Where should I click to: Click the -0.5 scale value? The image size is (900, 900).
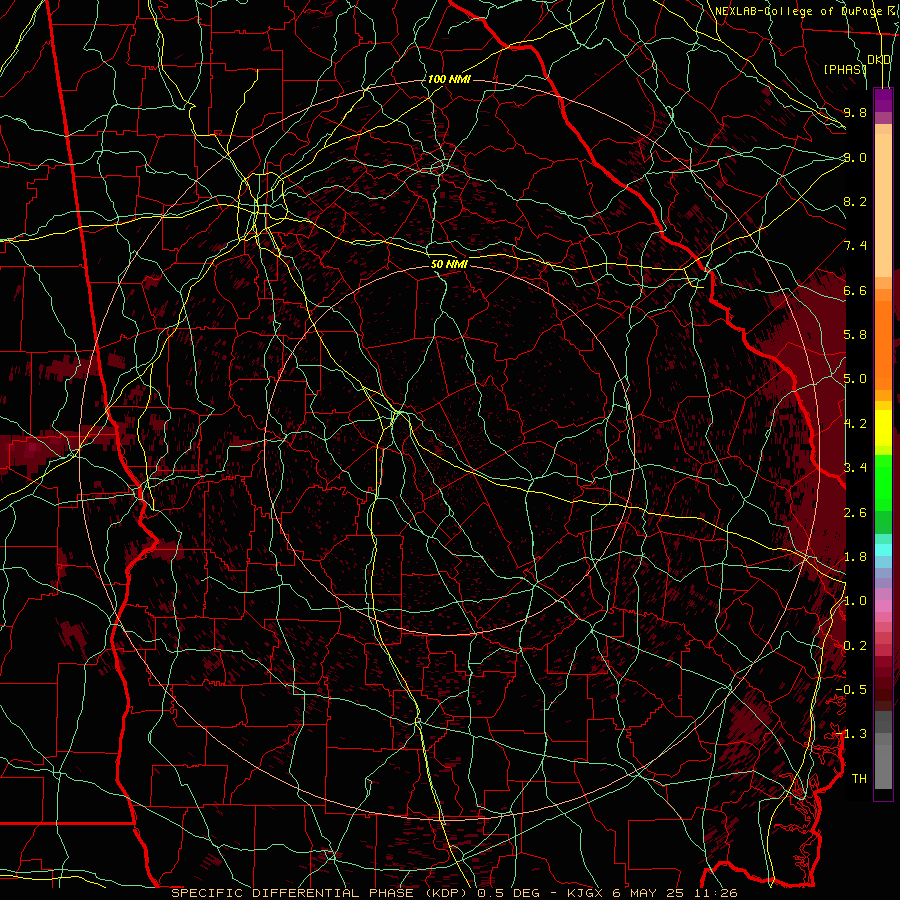tap(851, 690)
